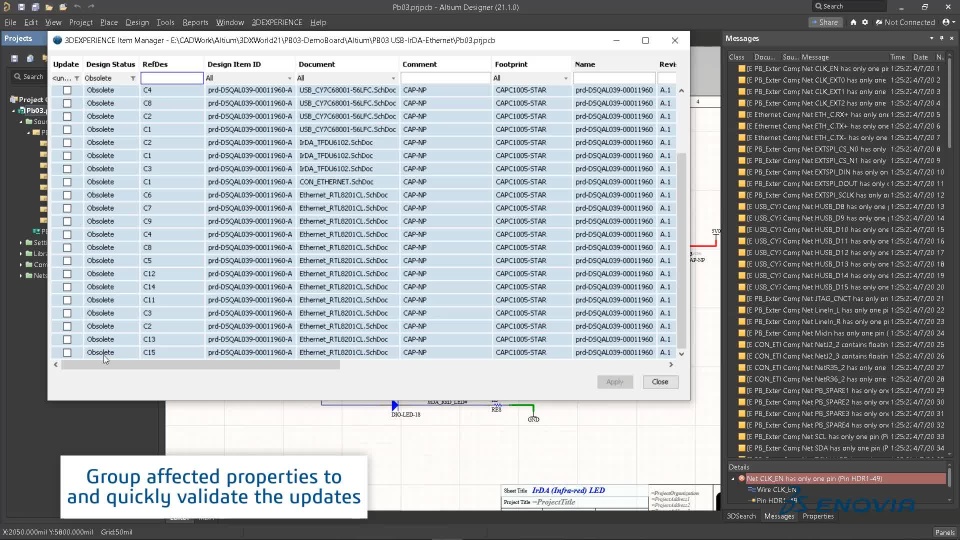Switch to the 3DSearch tab
Image resolution: width=960 pixels, height=540 pixels.
click(741, 516)
